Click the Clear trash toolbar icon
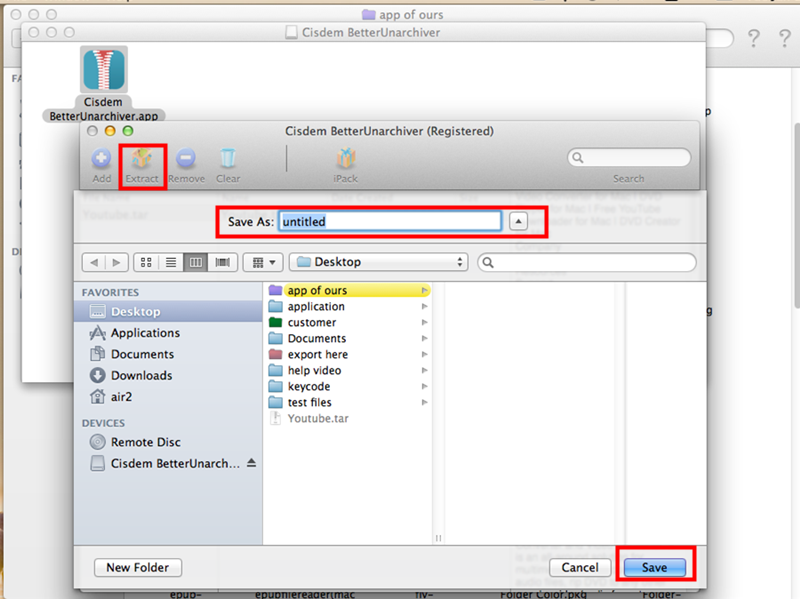Screen dimensions: 800x599 (228, 159)
